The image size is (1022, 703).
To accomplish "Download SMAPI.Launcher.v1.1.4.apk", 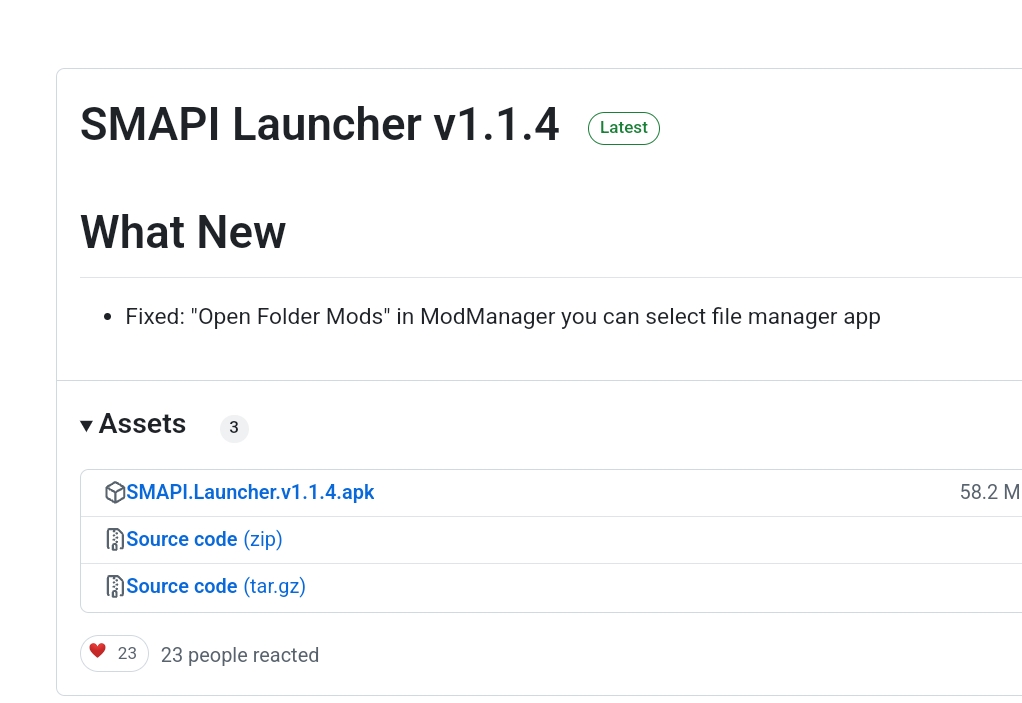I will [x=250, y=492].
